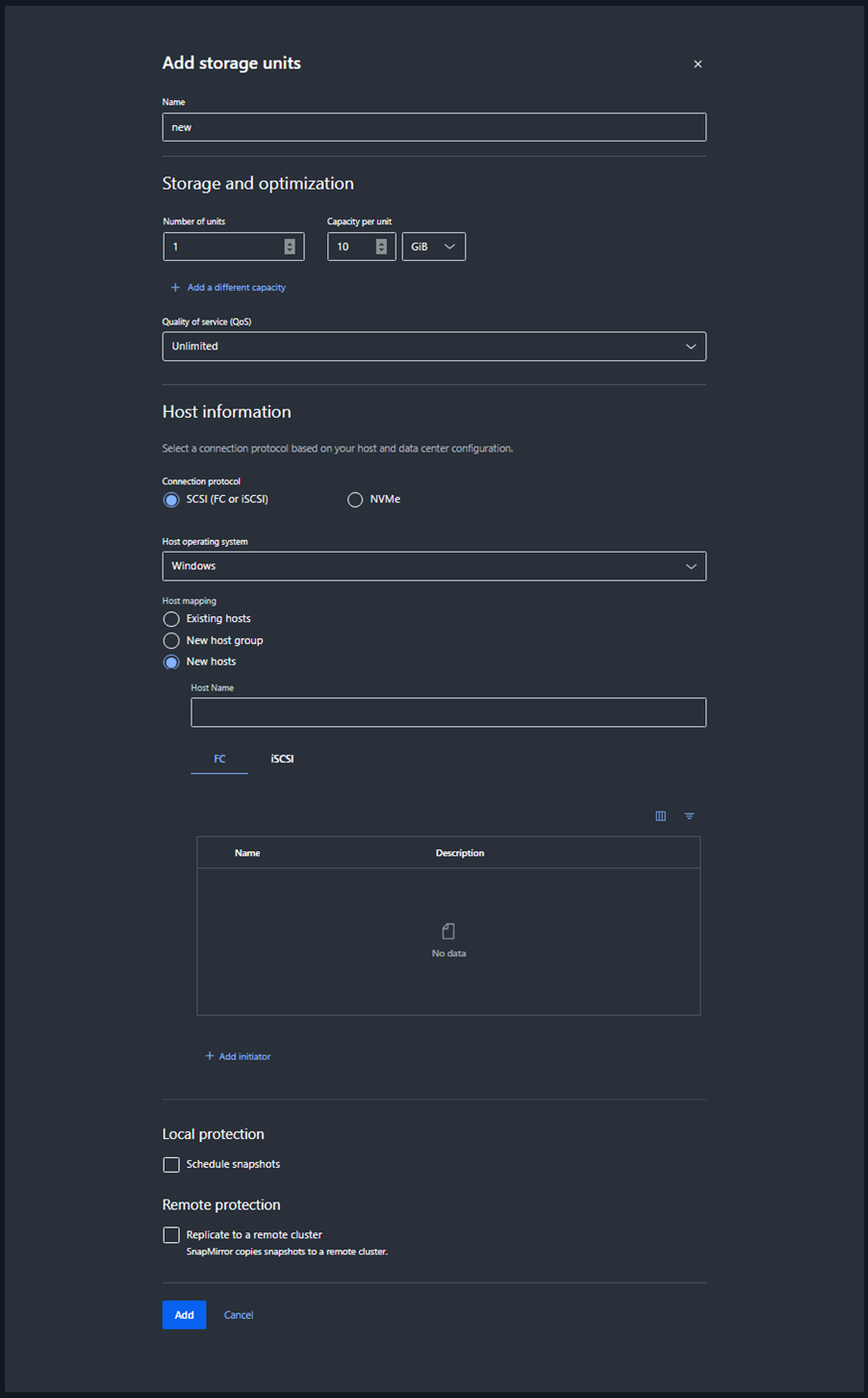Image resolution: width=868 pixels, height=1398 pixels.
Task: Switch to the iSCSI tab
Action: (282, 759)
